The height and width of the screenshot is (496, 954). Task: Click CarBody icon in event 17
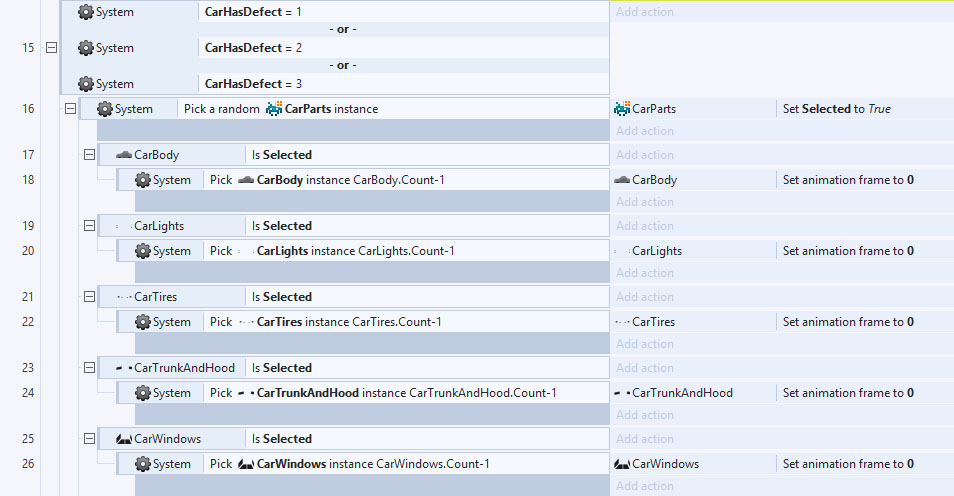point(124,155)
